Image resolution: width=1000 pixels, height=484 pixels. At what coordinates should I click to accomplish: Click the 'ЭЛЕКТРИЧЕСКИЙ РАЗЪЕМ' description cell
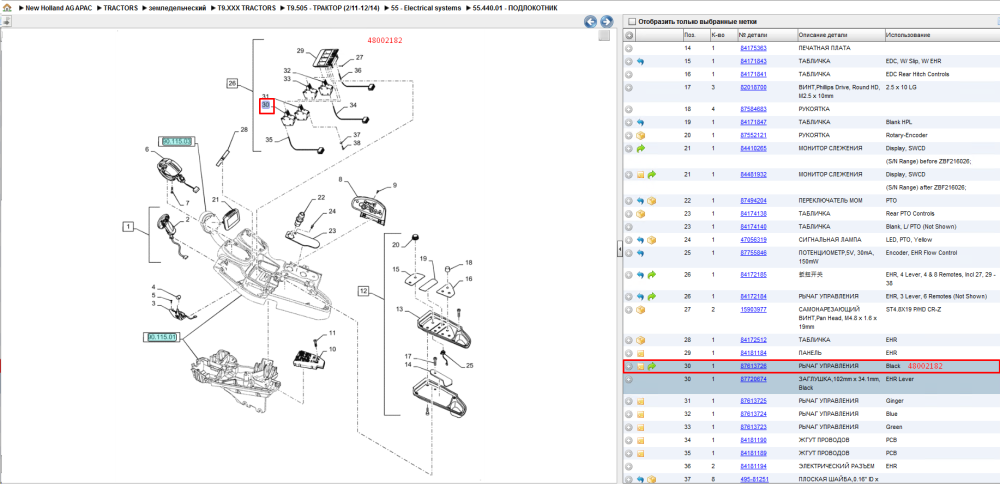coord(836,466)
